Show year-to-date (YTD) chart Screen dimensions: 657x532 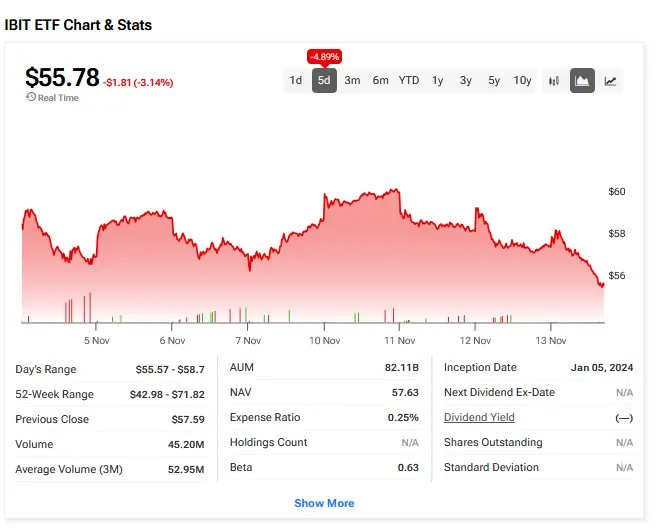409,81
